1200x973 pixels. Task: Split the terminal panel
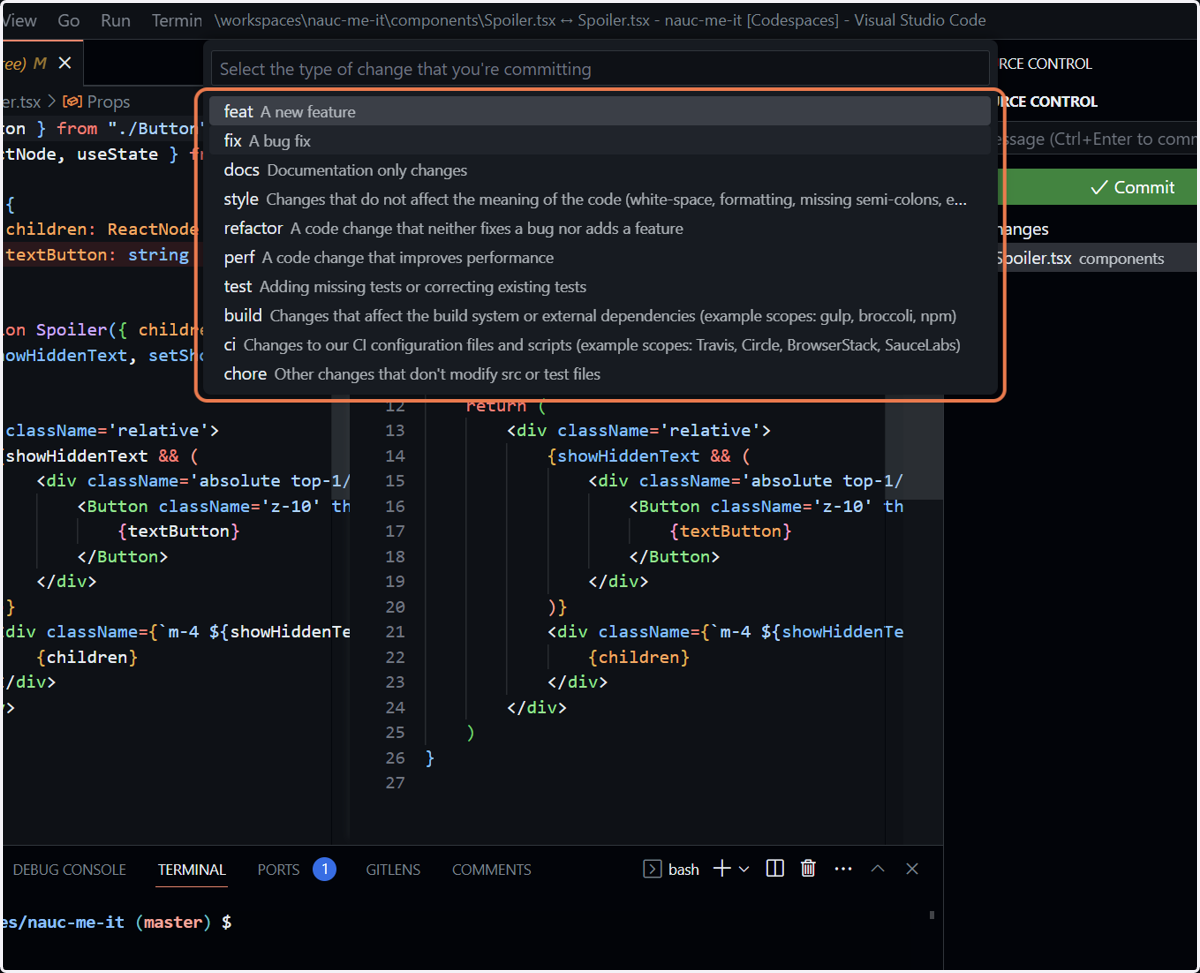point(775,869)
